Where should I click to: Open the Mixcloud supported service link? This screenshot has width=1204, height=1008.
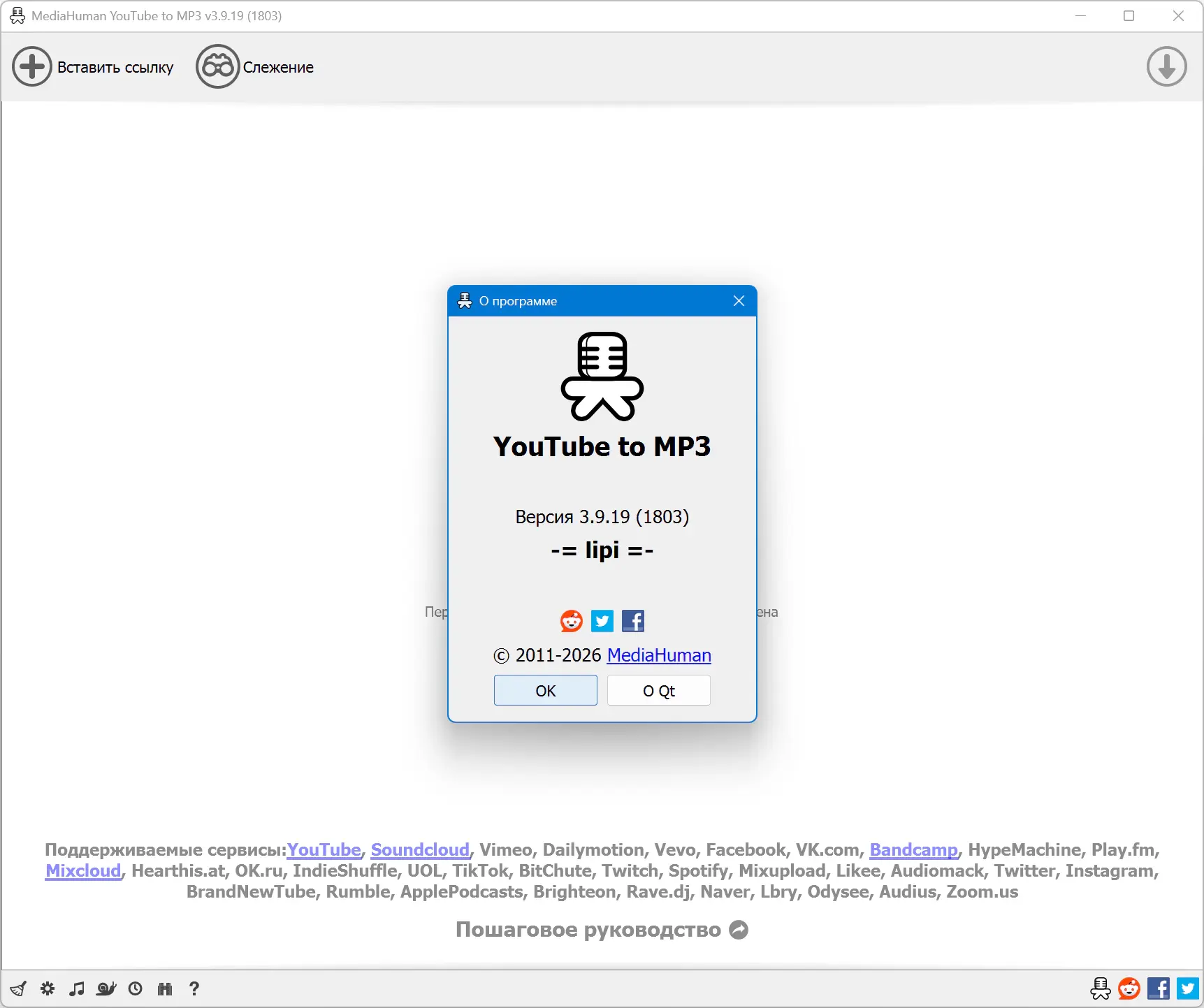click(x=83, y=871)
